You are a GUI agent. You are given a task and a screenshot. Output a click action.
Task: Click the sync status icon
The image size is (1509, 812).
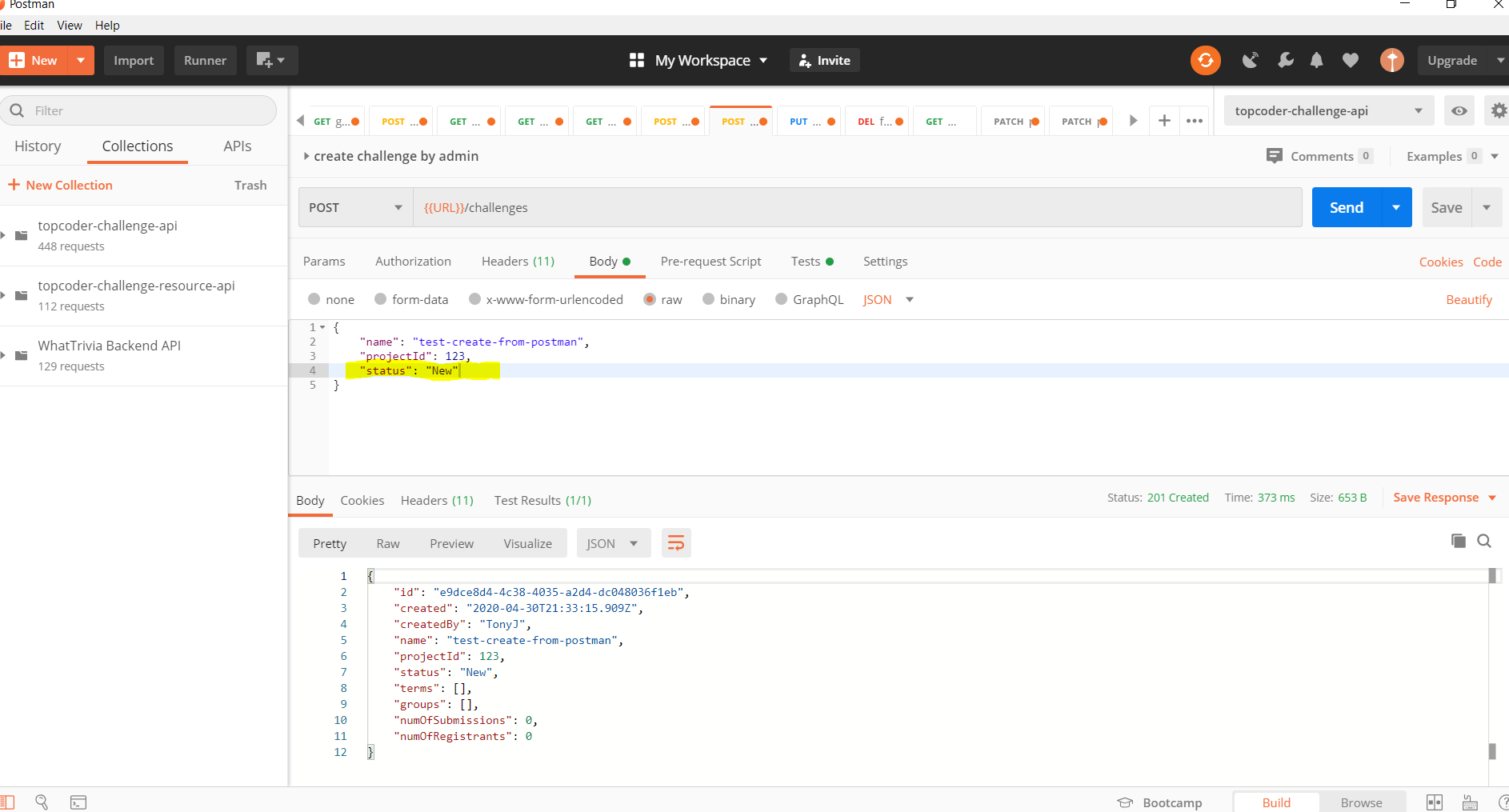pos(1205,60)
